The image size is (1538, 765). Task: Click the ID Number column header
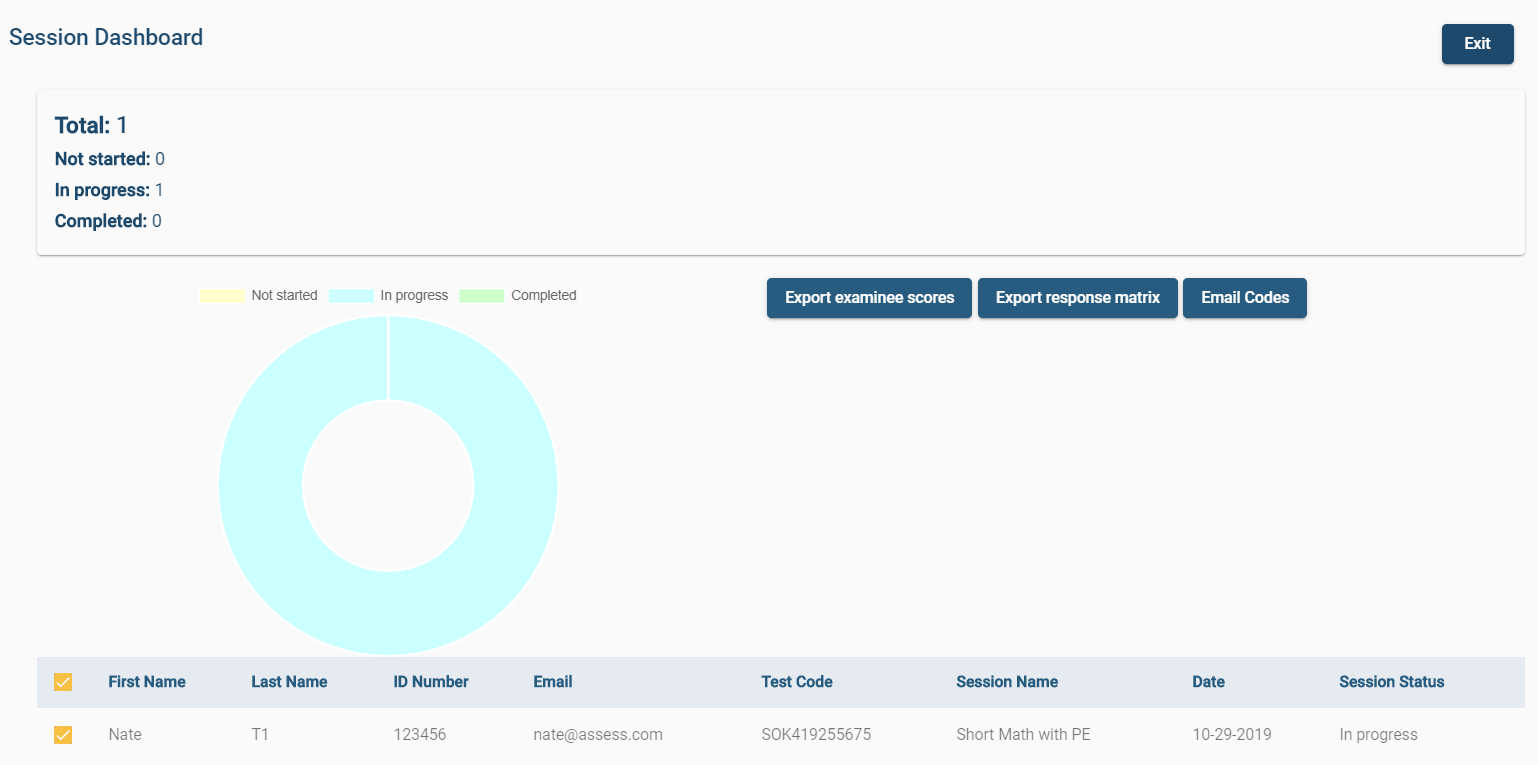431,682
